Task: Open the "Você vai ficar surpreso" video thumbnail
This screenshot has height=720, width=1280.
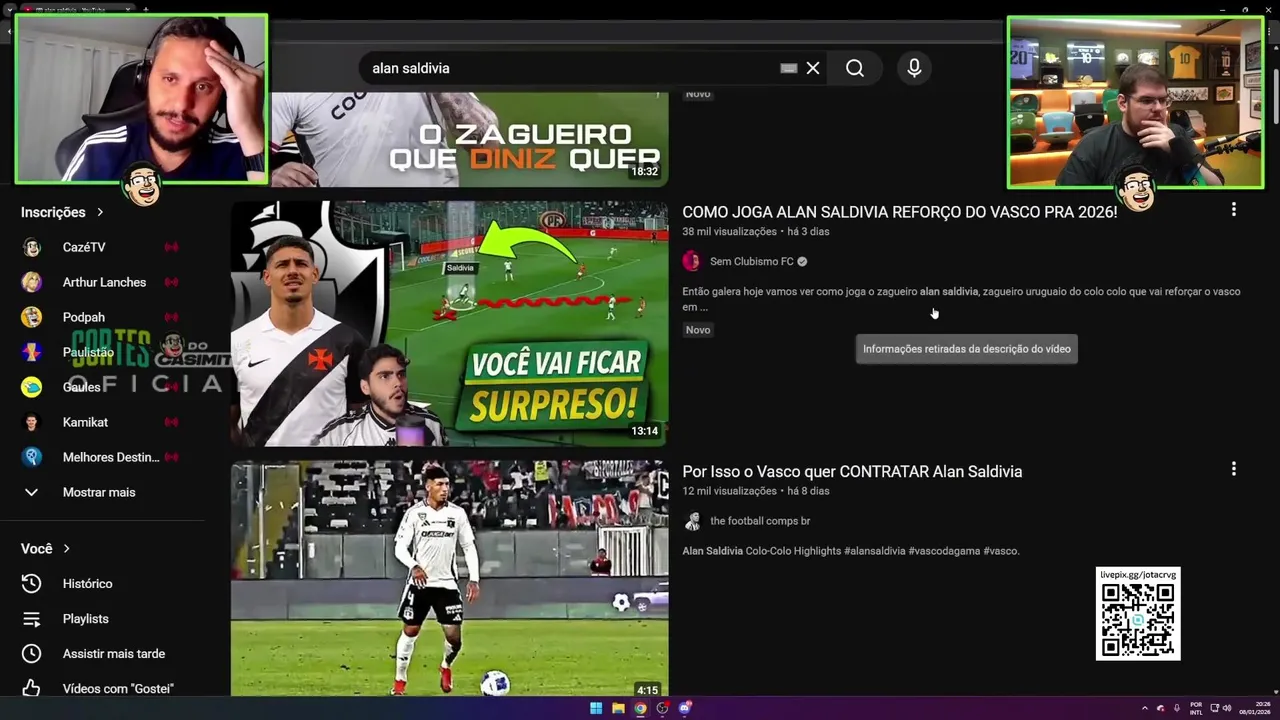Action: tap(450, 324)
